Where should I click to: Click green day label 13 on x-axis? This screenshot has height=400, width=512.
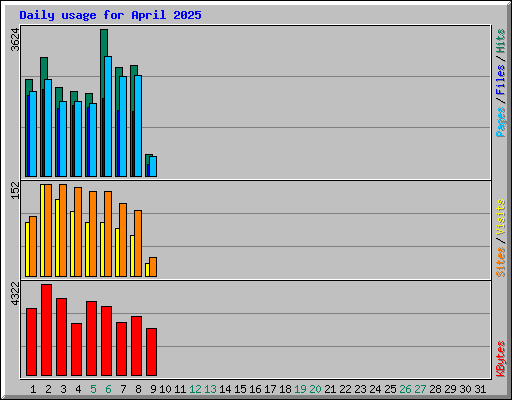[210, 389]
